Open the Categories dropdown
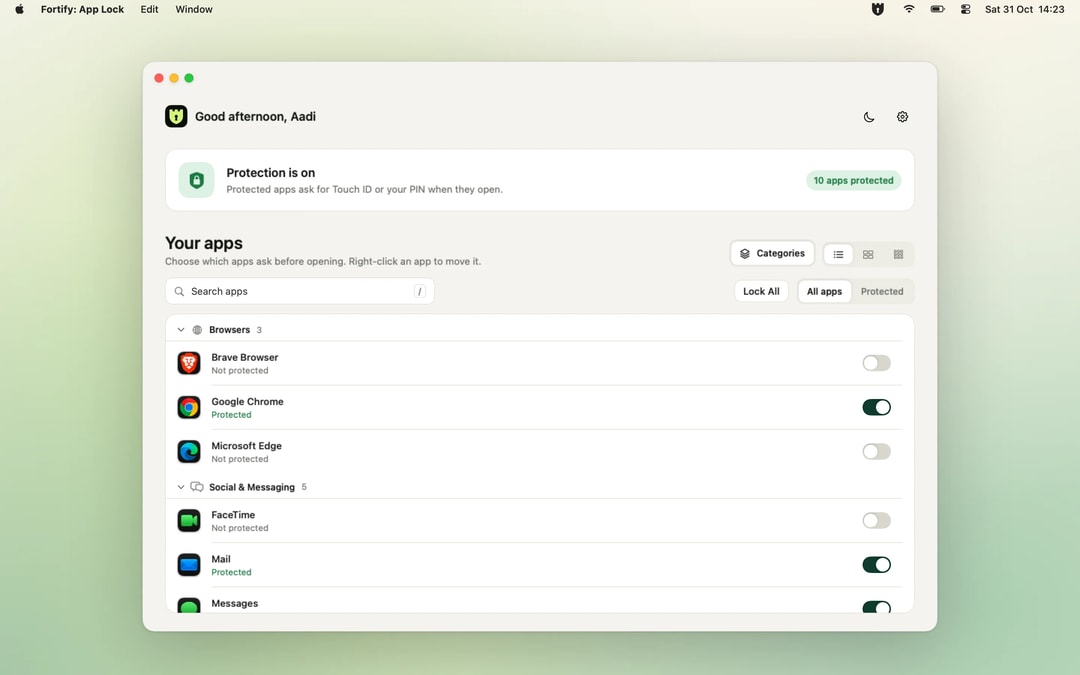This screenshot has width=1080, height=675. [772, 253]
